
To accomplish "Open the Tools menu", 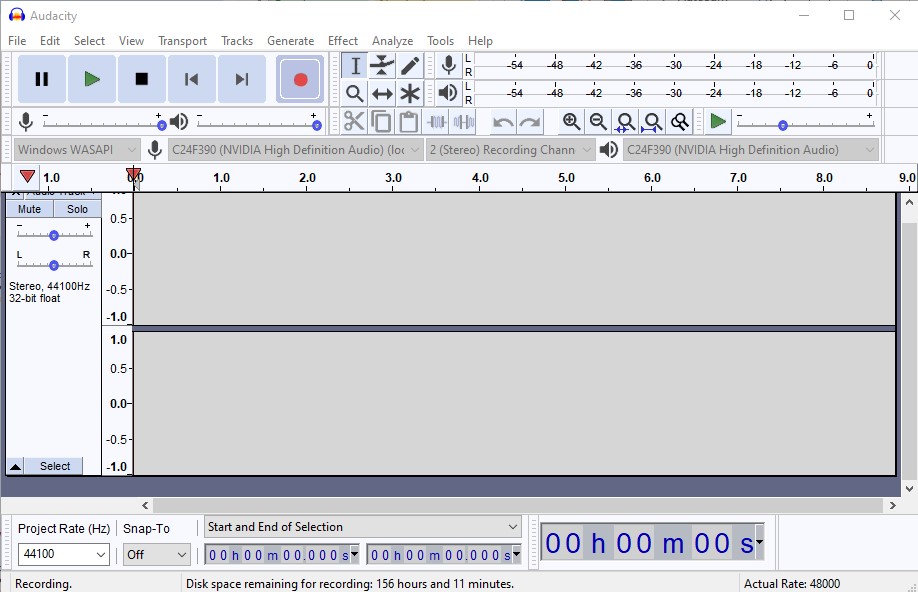I will coord(441,41).
